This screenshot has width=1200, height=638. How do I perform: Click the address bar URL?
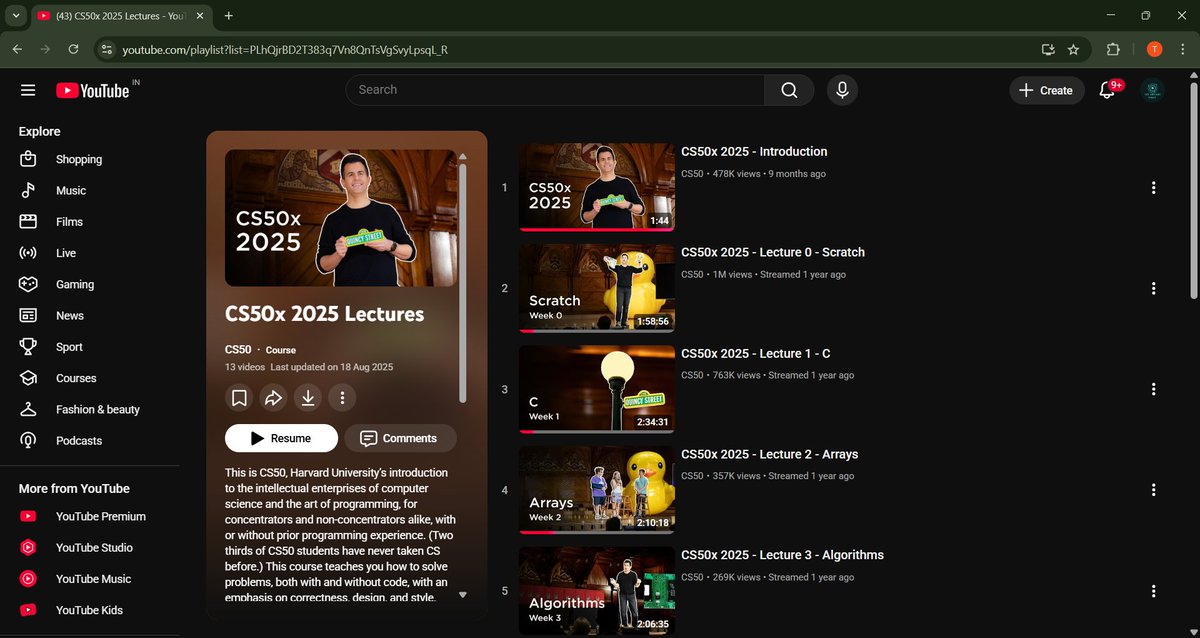[x=285, y=49]
